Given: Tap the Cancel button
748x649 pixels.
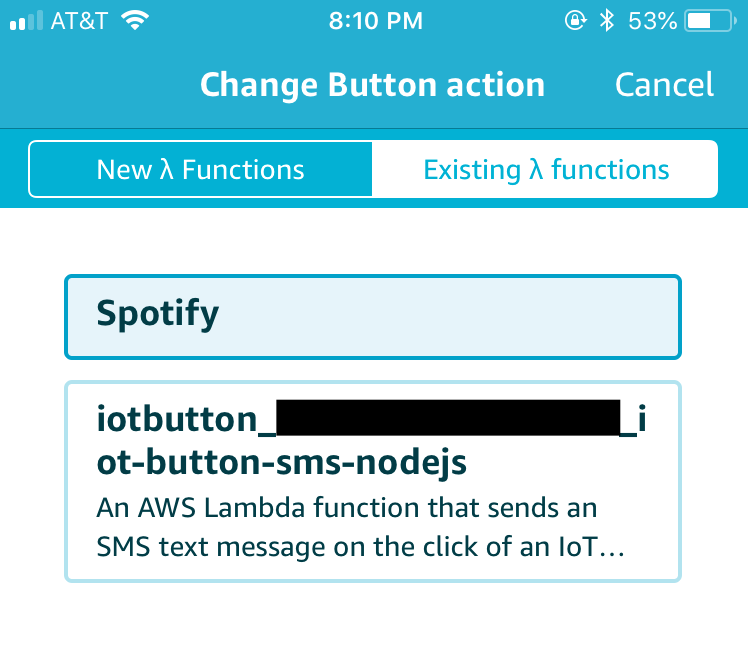Looking at the screenshot, I should 664,85.
